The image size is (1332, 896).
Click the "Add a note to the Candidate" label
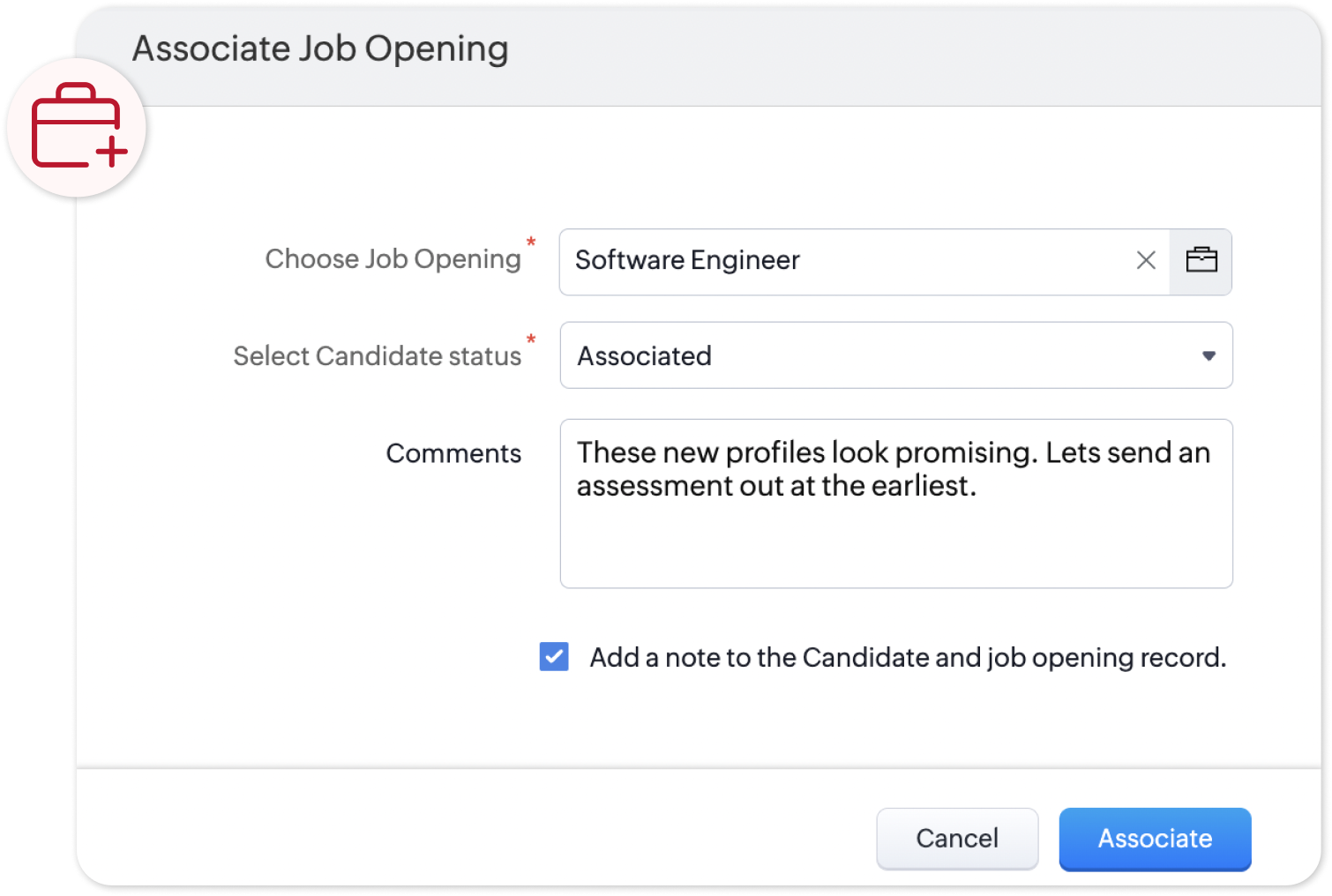pyautogui.click(x=908, y=658)
